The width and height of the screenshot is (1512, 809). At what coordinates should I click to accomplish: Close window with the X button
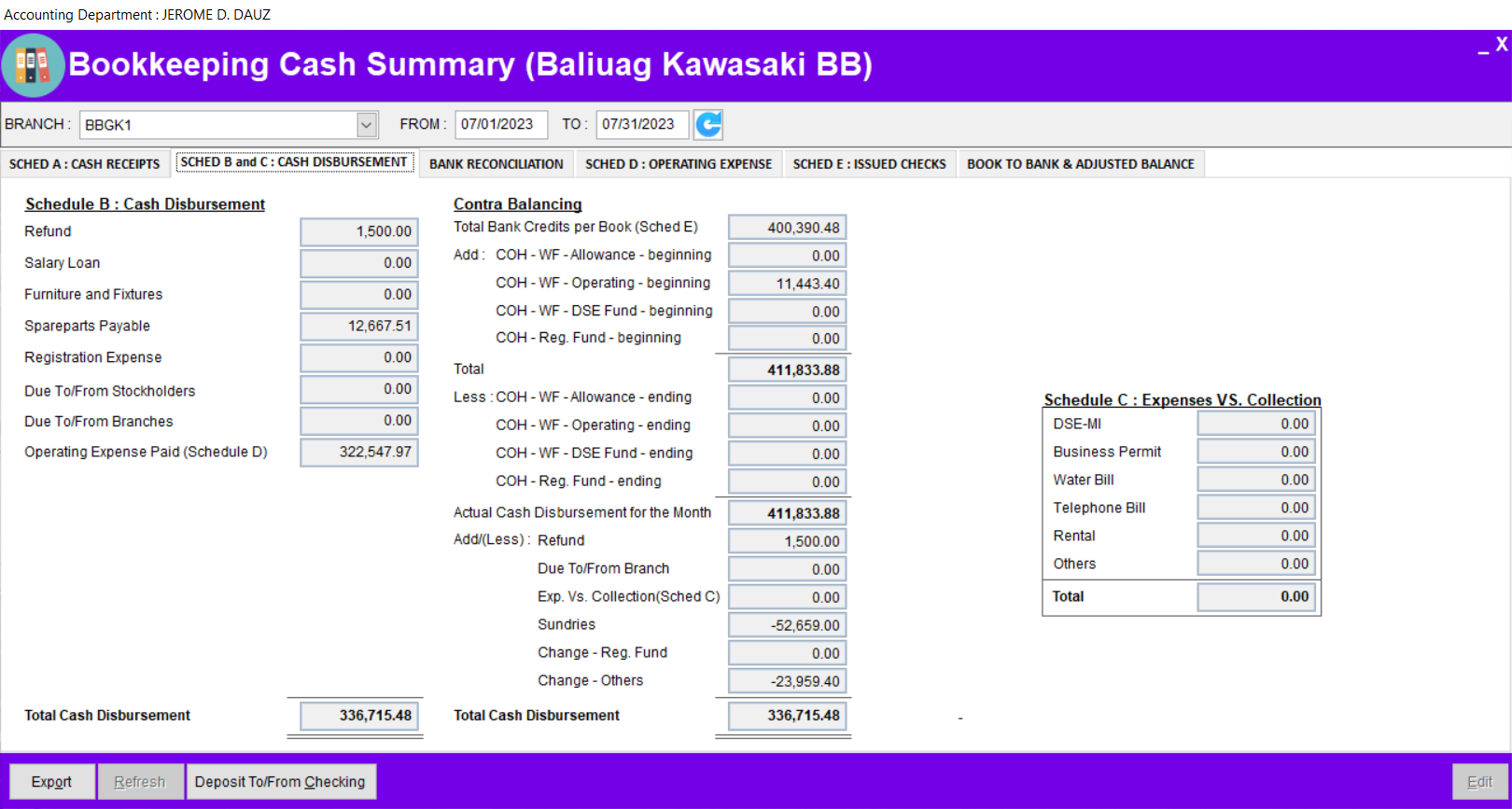click(1502, 44)
